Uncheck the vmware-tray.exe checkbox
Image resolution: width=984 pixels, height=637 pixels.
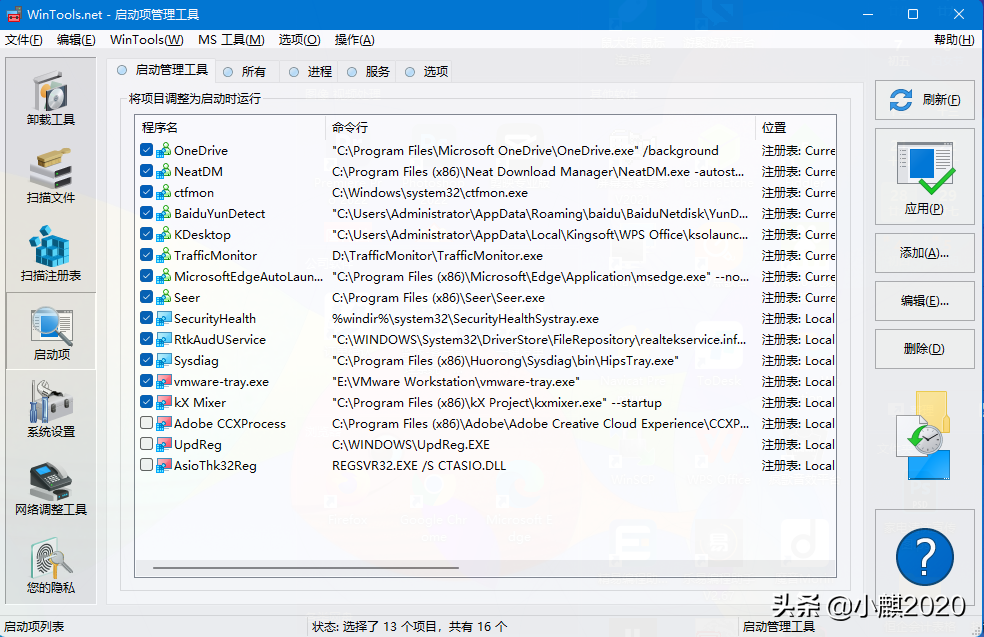pyautogui.click(x=146, y=381)
